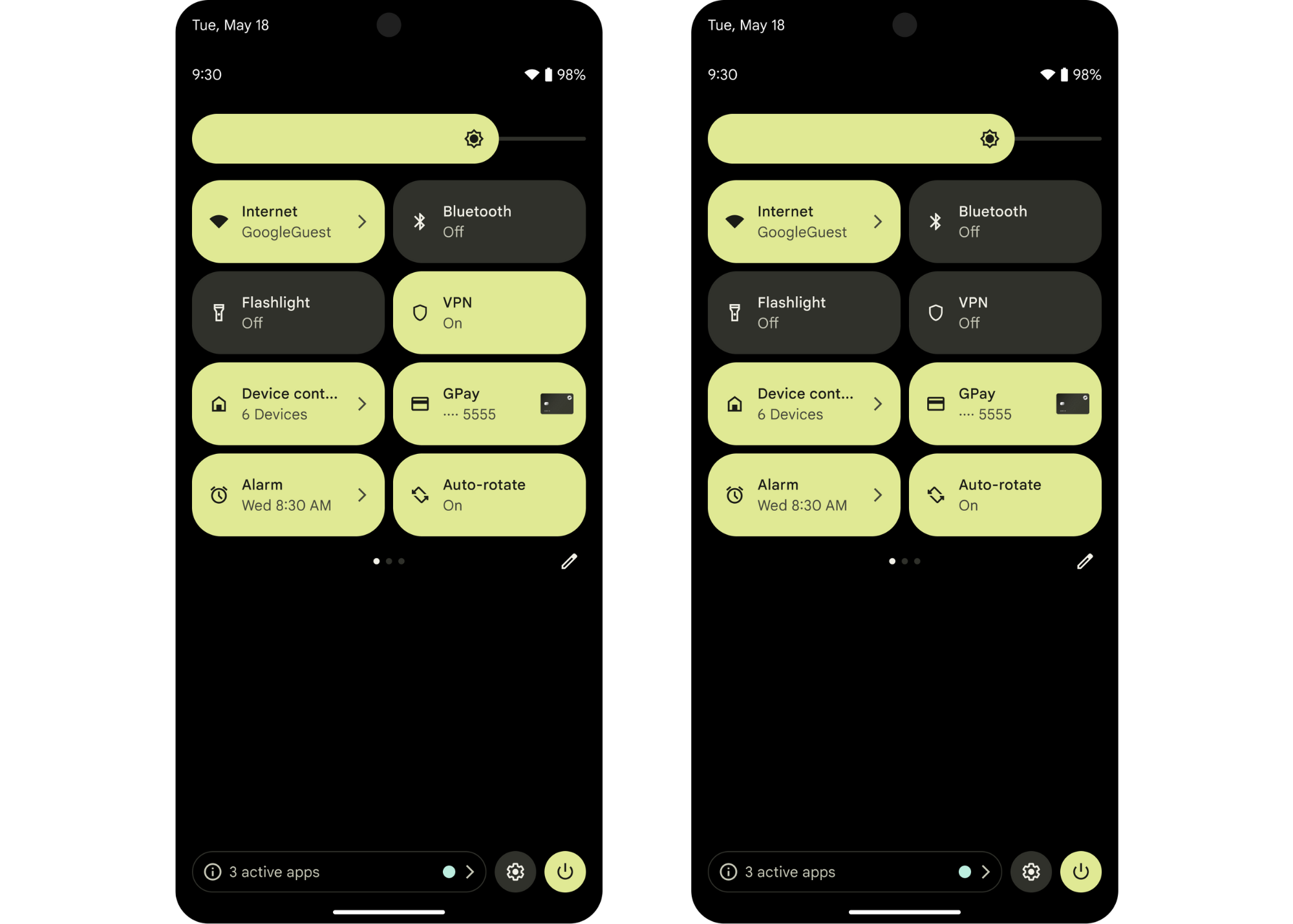
Task: Expand Internet GoogleGuest chevron
Action: pos(362,221)
